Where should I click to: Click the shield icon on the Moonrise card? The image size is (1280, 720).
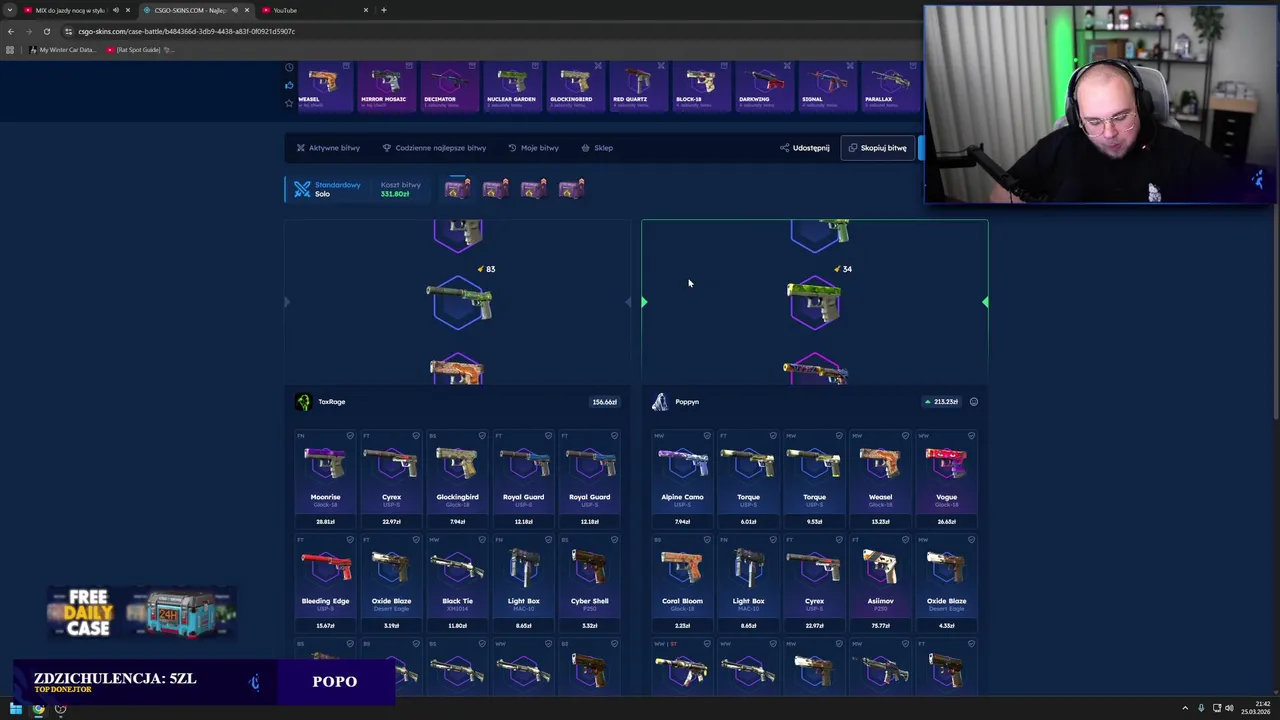[x=350, y=436]
